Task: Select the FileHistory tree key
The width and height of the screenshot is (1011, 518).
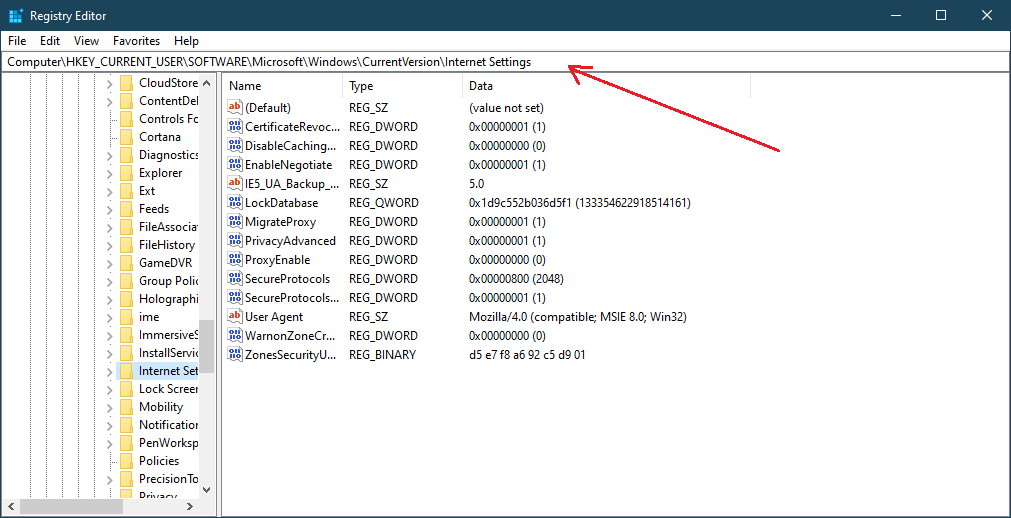Action: click(166, 244)
